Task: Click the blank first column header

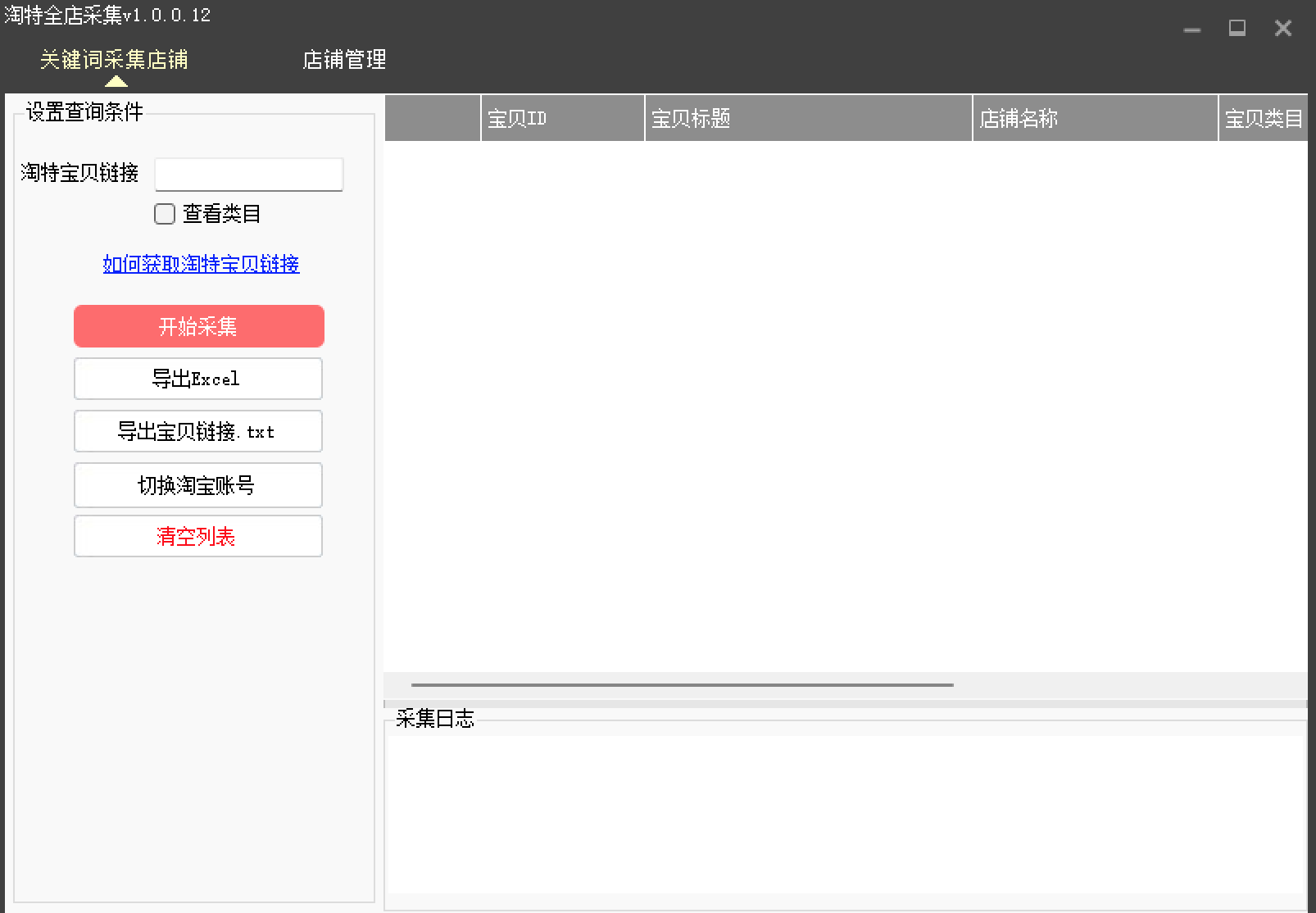Action: (x=433, y=119)
